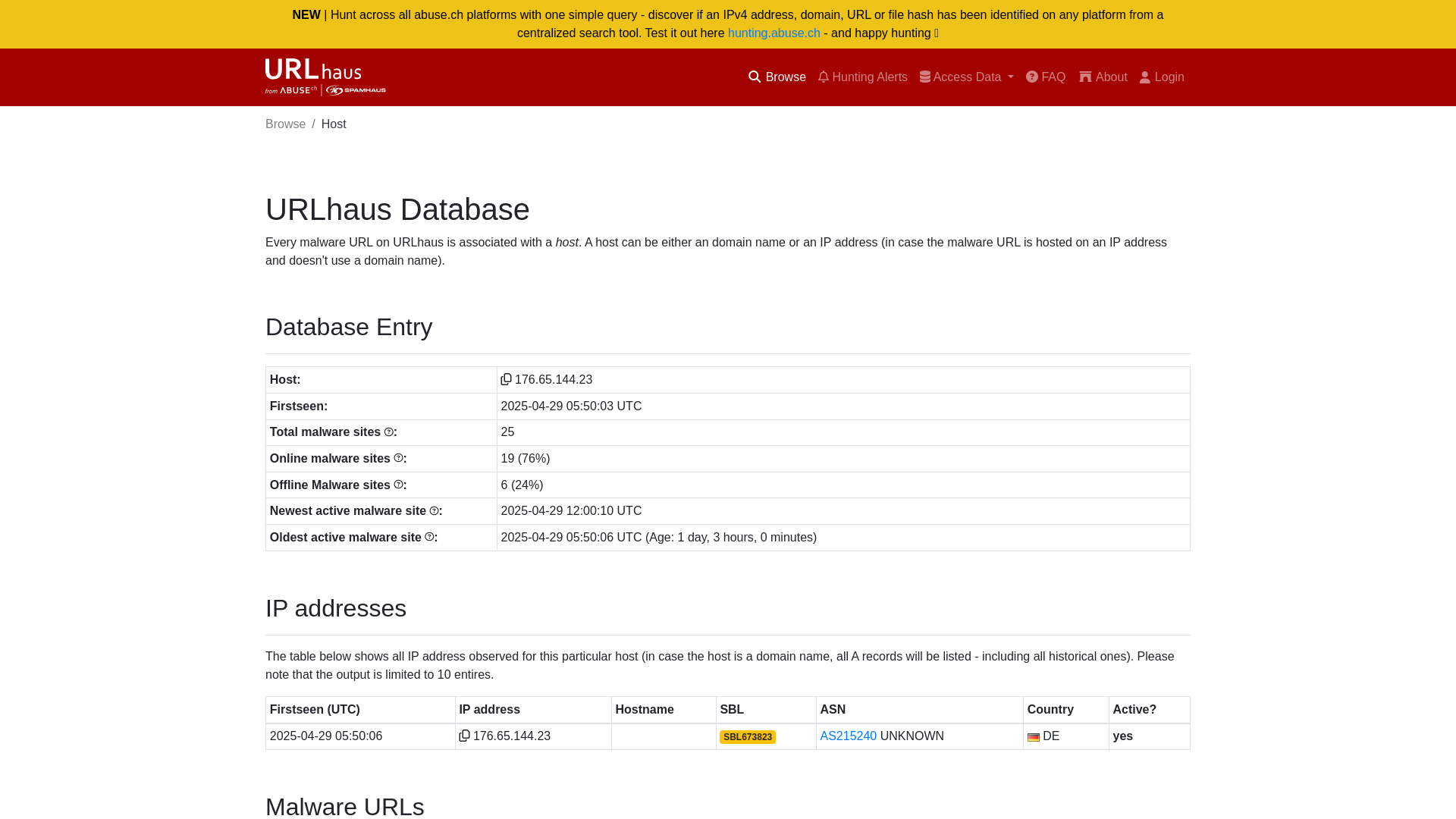The image size is (1456, 819).
Task: Click newest active site timestamp 12:00:10 UTC
Action: click(572, 511)
